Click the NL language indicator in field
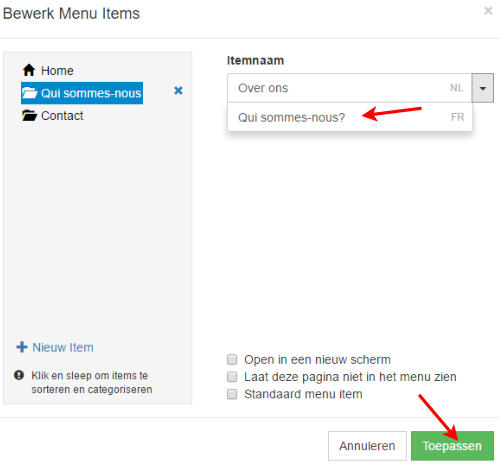Viewport: 500px width, 469px height. [x=456, y=88]
